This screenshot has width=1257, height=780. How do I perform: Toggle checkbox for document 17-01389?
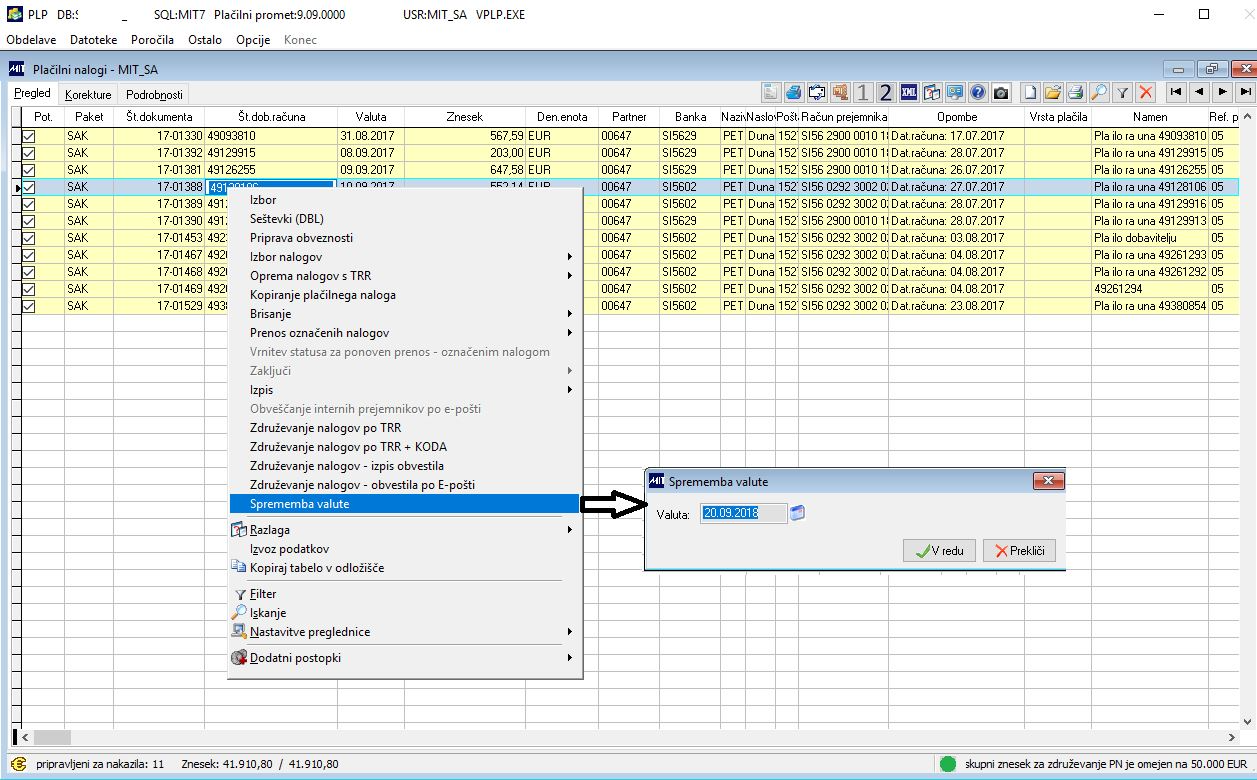click(28, 204)
